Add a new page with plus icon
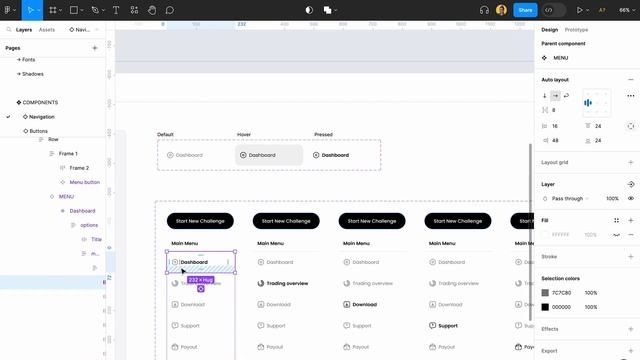 [95, 48]
